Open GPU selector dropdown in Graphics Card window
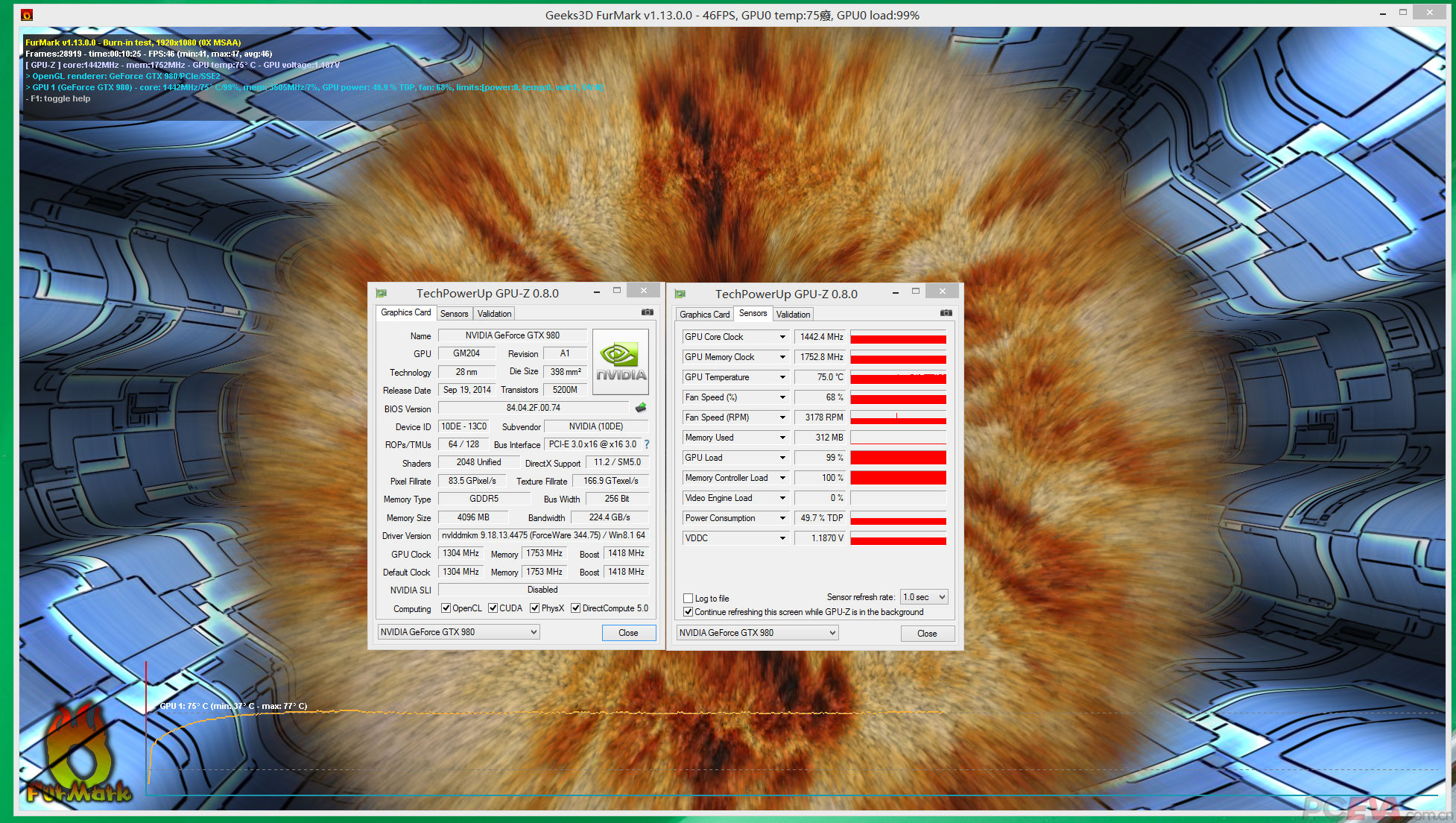 tap(459, 632)
